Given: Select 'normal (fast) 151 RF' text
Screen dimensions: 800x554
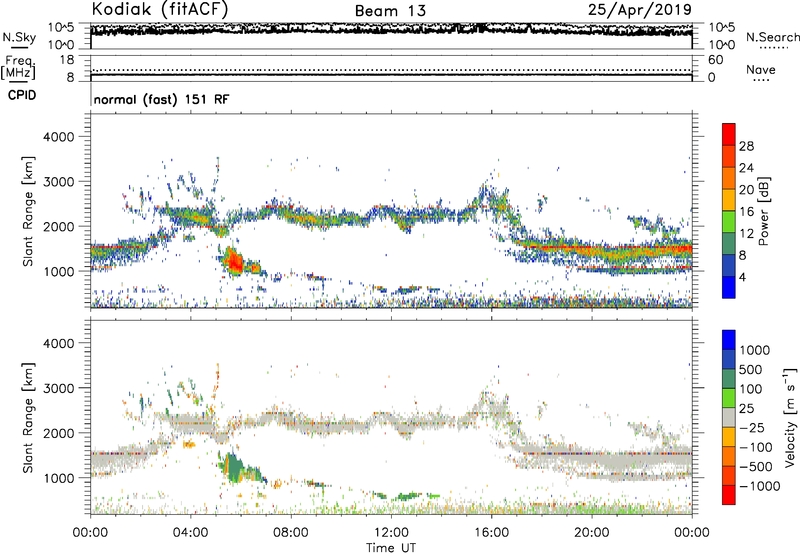Looking at the screenshot, I should [161, 99].
